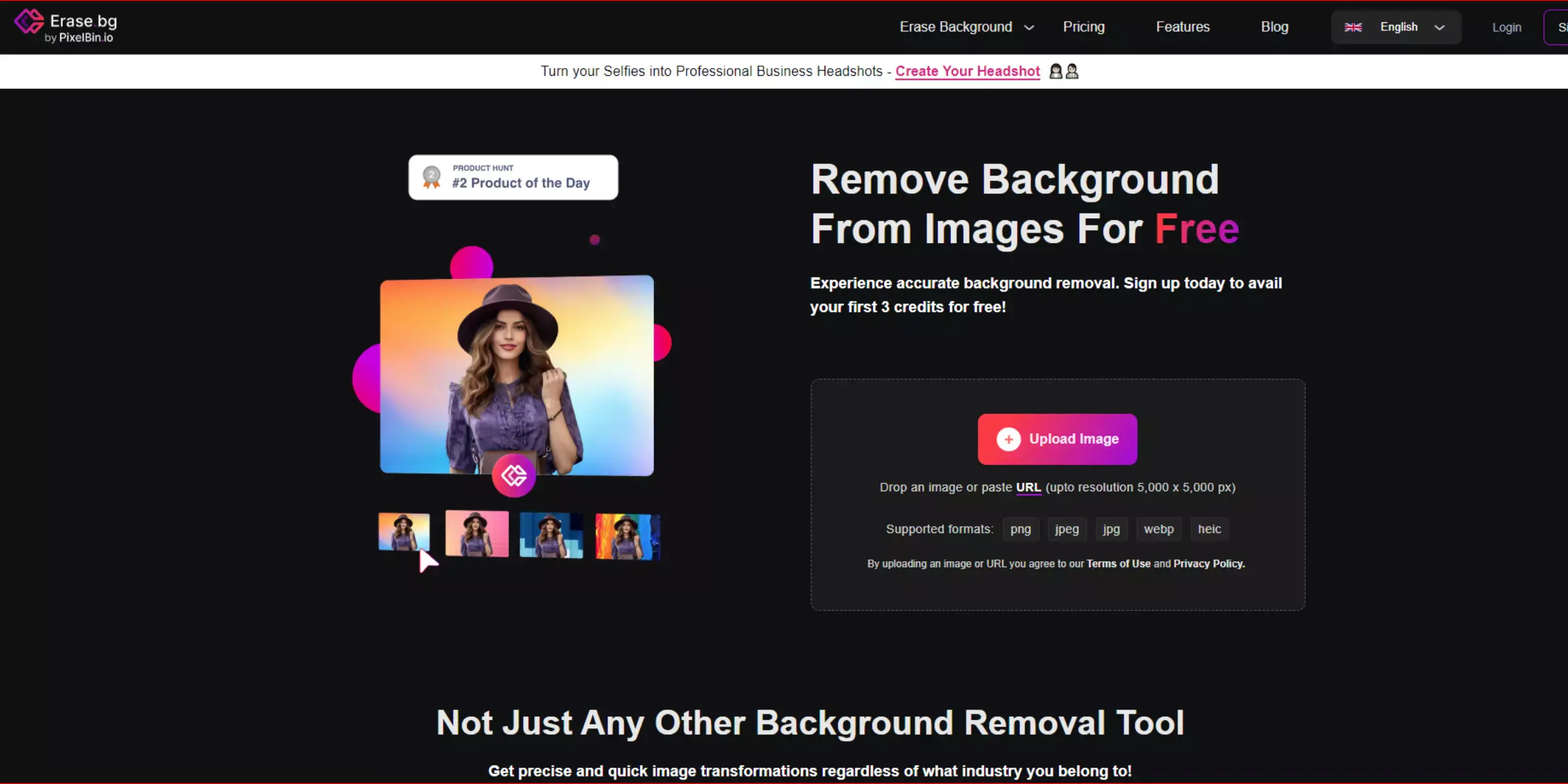
Task: Open the Privacy Policy link
Action: click(x=1209, y=564)
